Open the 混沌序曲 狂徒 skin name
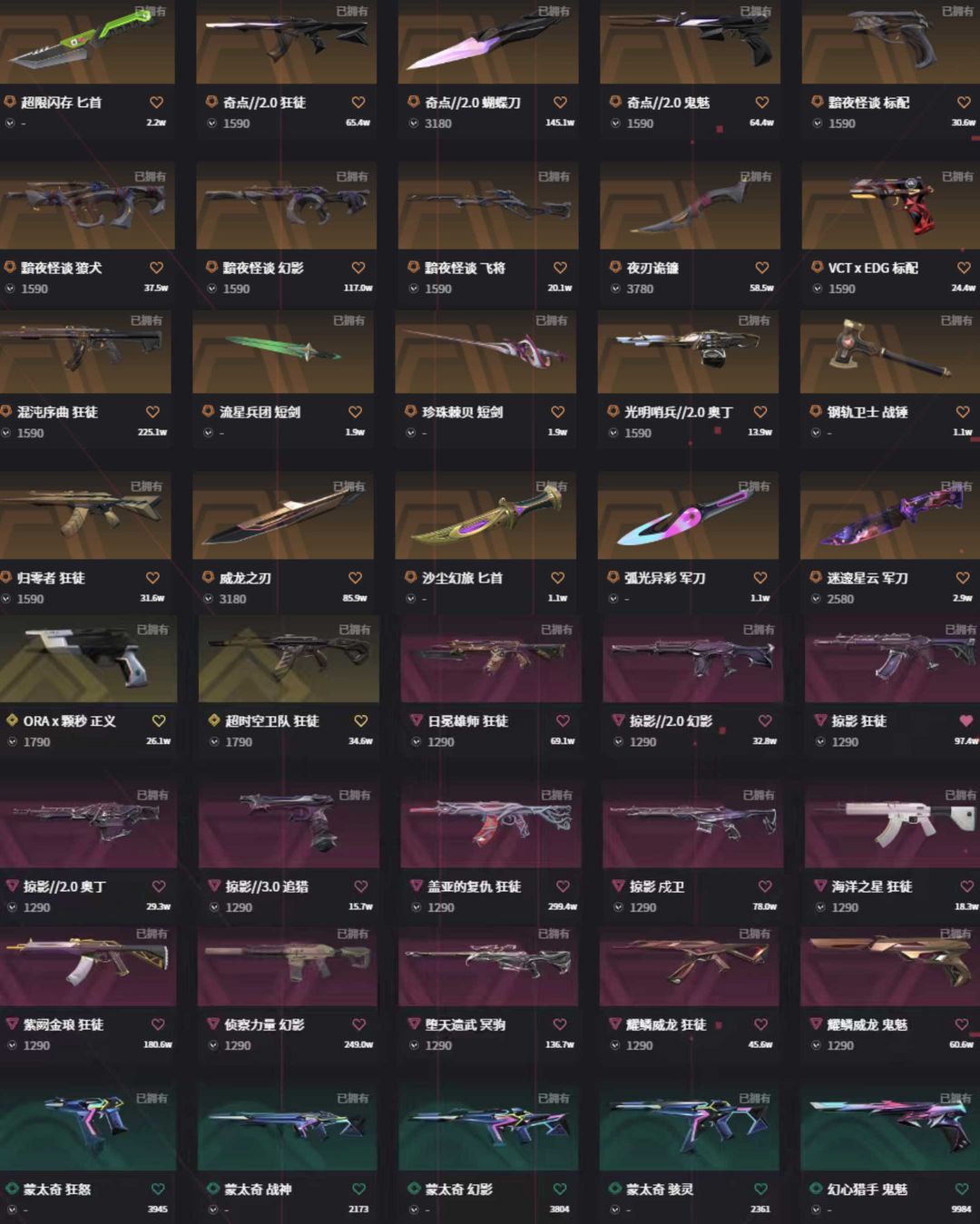 [x=57, y=412]
